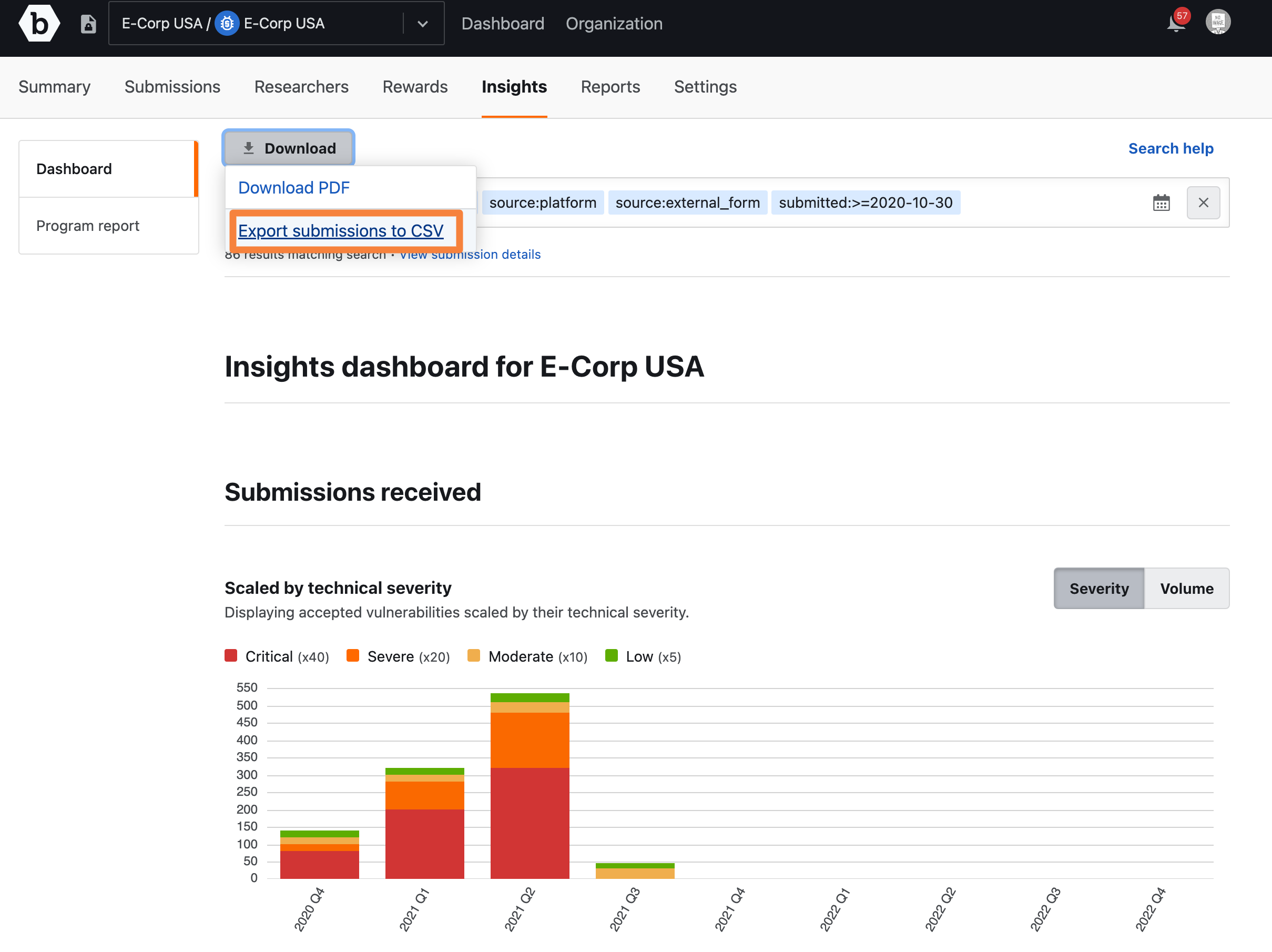Image resolution: width=1272 pixels, height=952 pixels.
Task: Click the 2021 Q2 critical red bar segment
Action: point(530,823)
